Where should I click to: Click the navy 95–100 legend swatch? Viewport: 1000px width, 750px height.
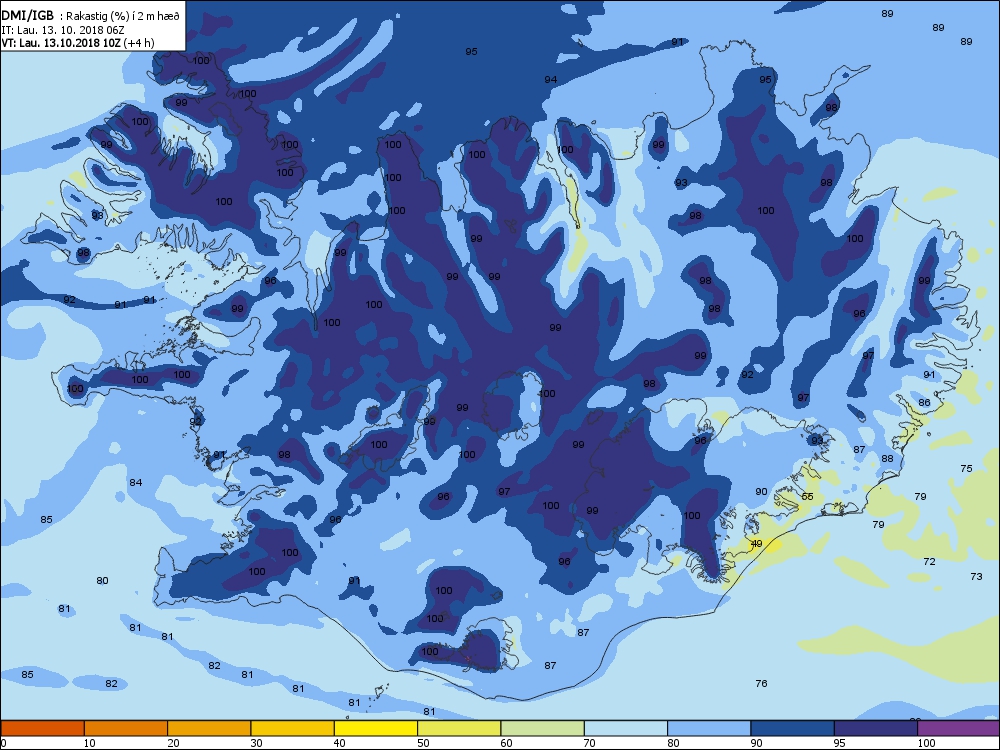[876, 728]
